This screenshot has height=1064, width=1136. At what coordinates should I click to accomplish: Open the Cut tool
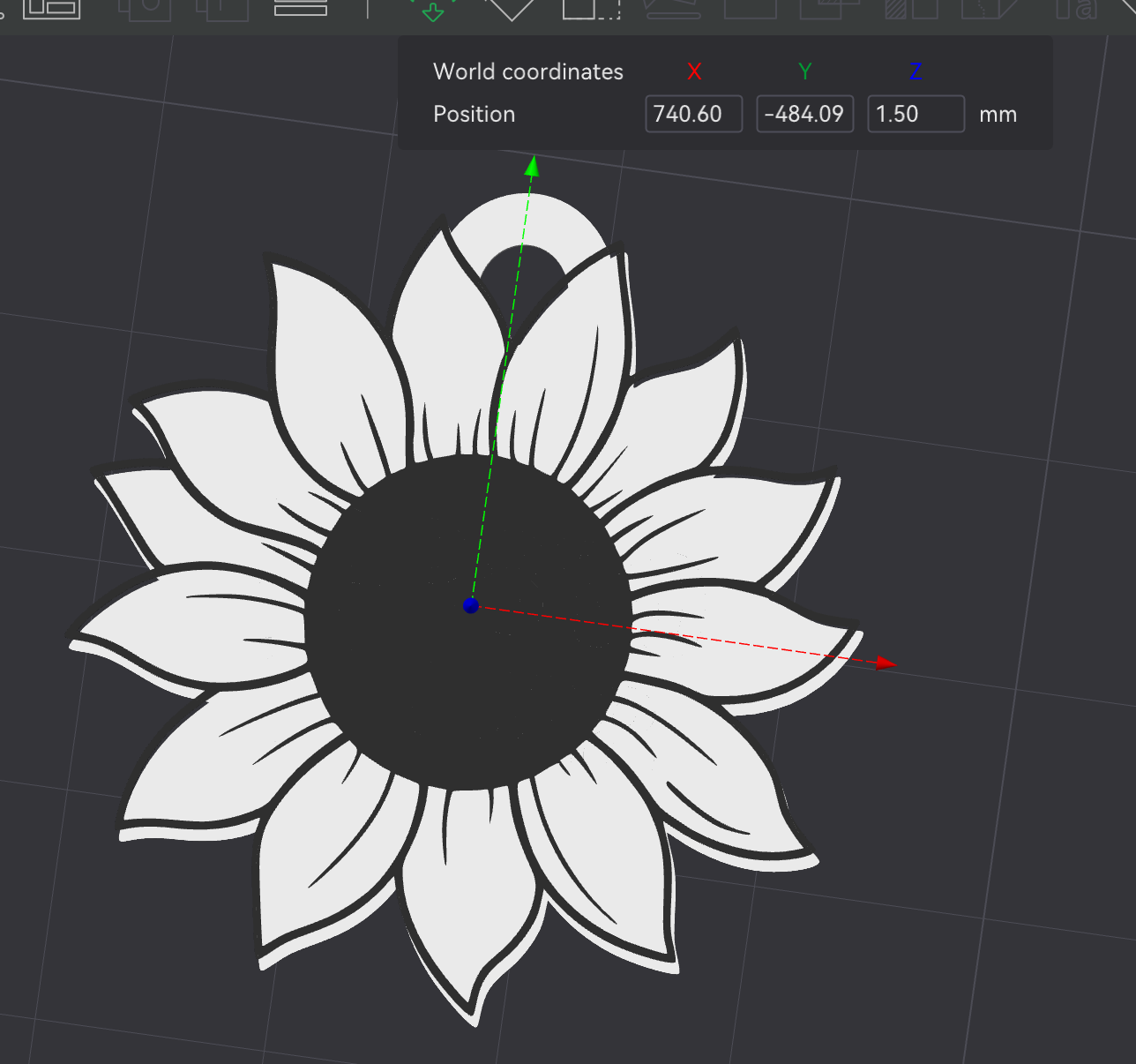point(751,8)
